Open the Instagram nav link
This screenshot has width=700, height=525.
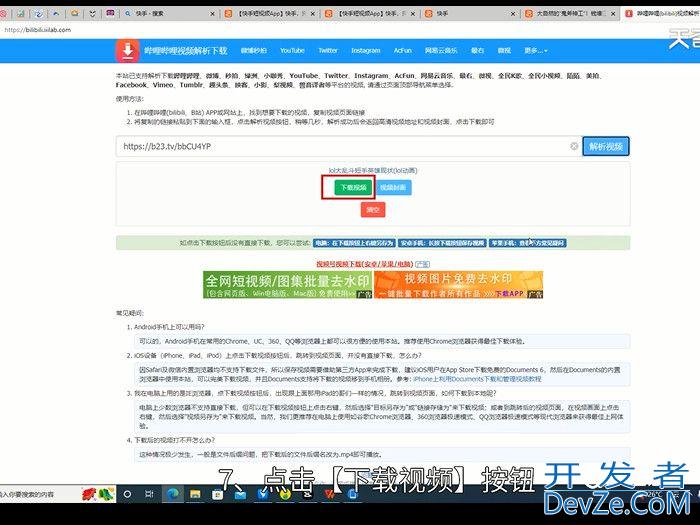[366, 51]
